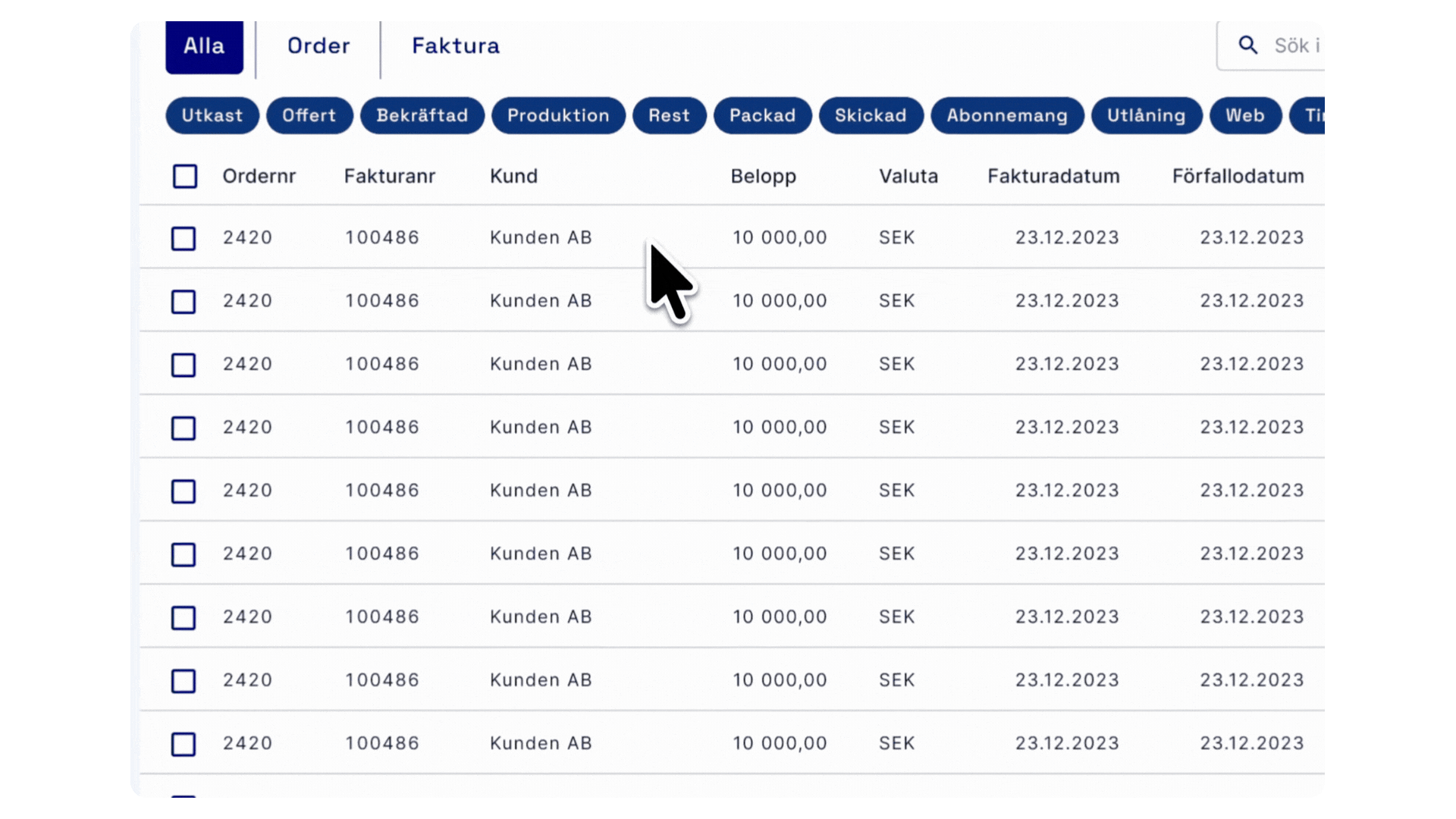Toggle the select-all checkbox in header
The image size is (1456, 819).
(184, 176)
